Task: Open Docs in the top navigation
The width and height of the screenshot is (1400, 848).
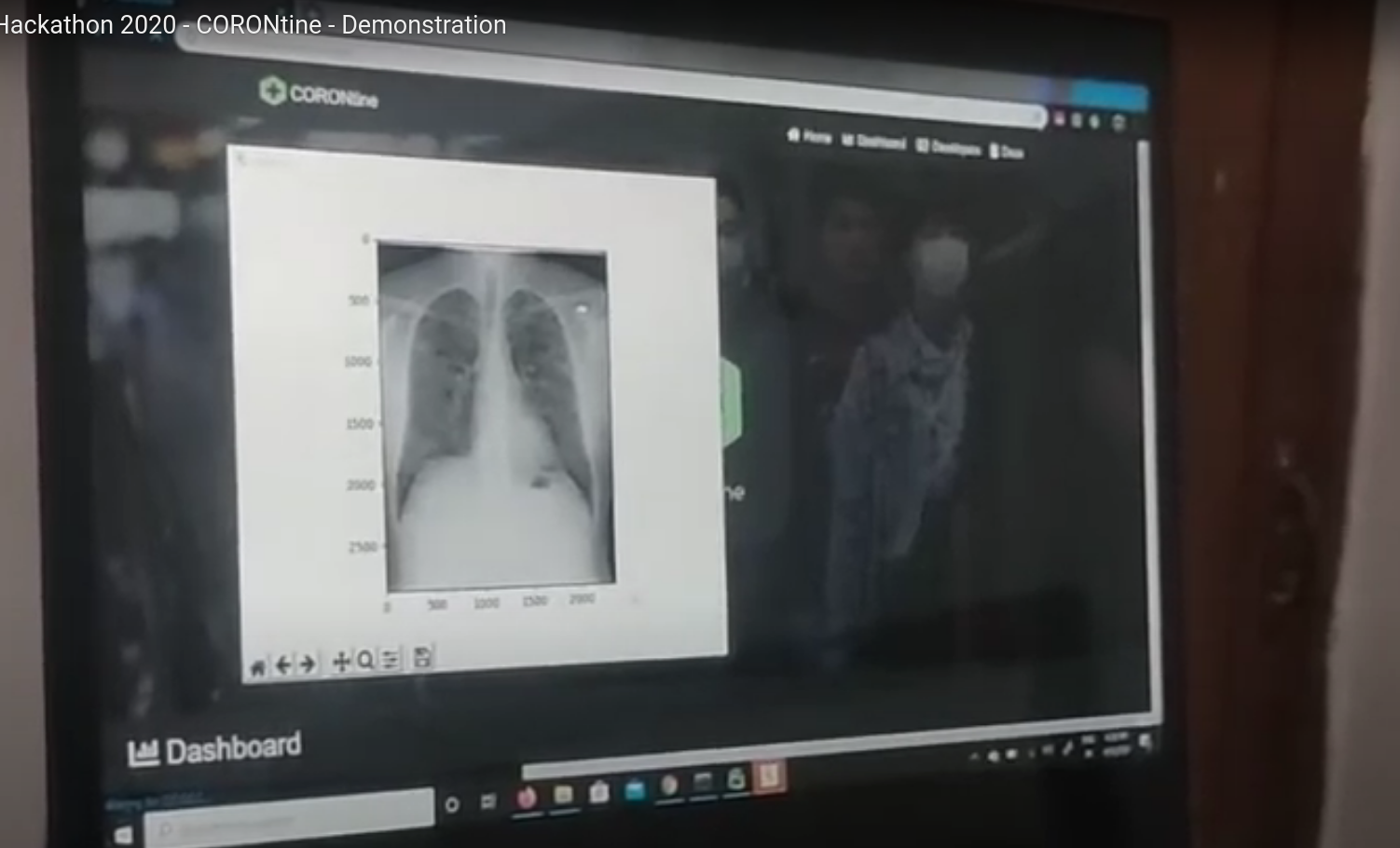Action: (x=1006, y=151)
